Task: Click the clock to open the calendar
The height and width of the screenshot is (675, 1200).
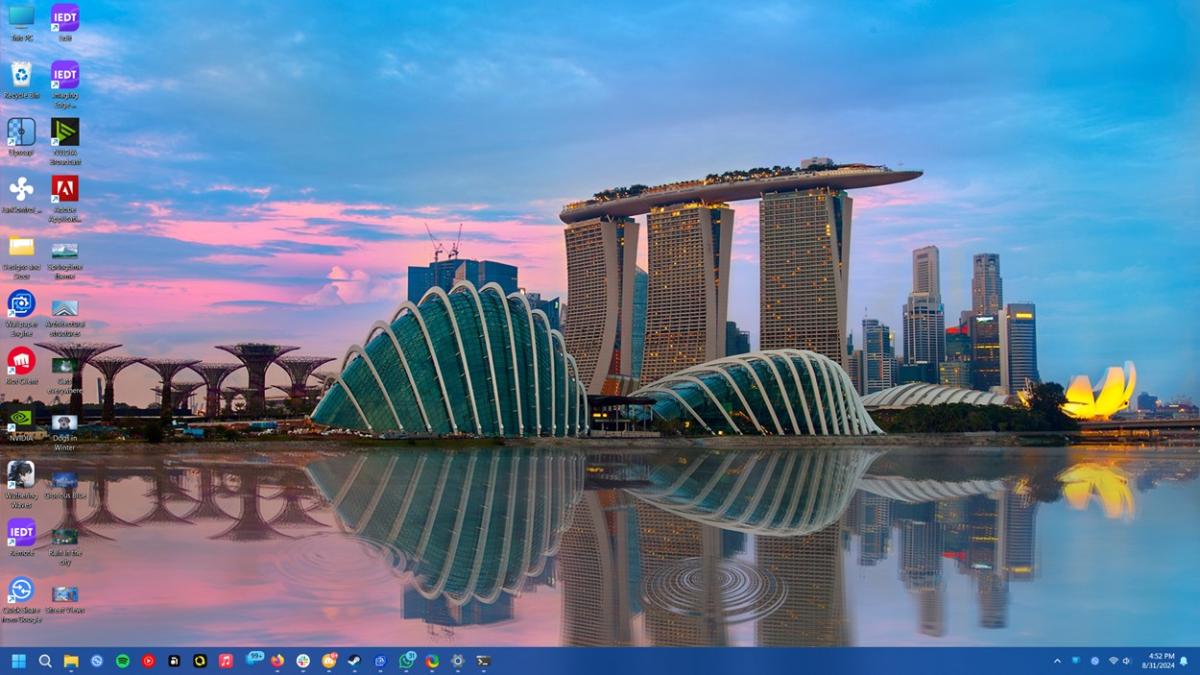Action: pos(1160,661)
